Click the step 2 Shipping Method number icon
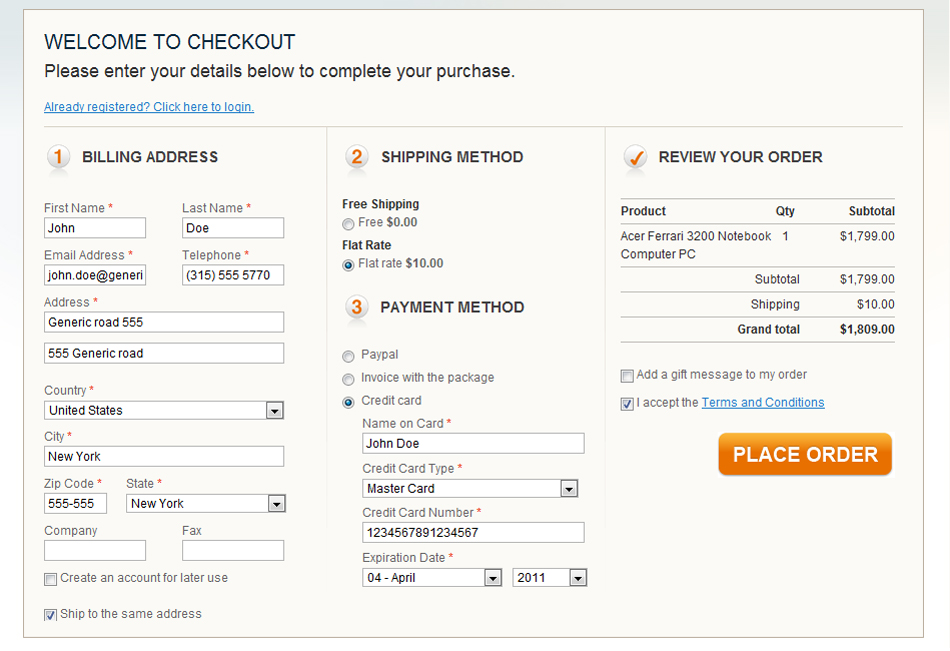Image resolution: width=950 pixels, height=651 pixels. (357, 157)
